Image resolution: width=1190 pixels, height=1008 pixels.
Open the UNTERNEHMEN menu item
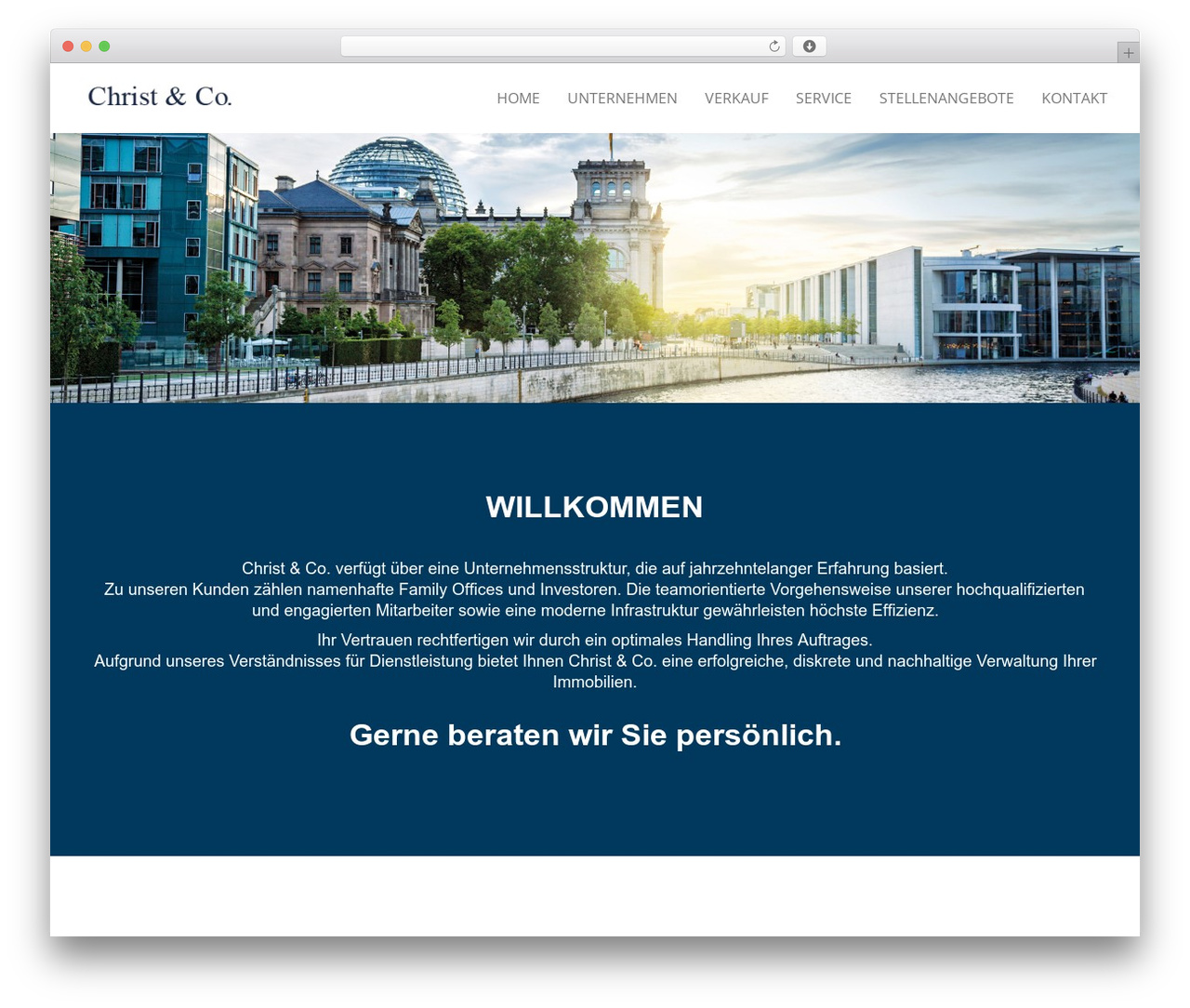click(x=622, y=99)
